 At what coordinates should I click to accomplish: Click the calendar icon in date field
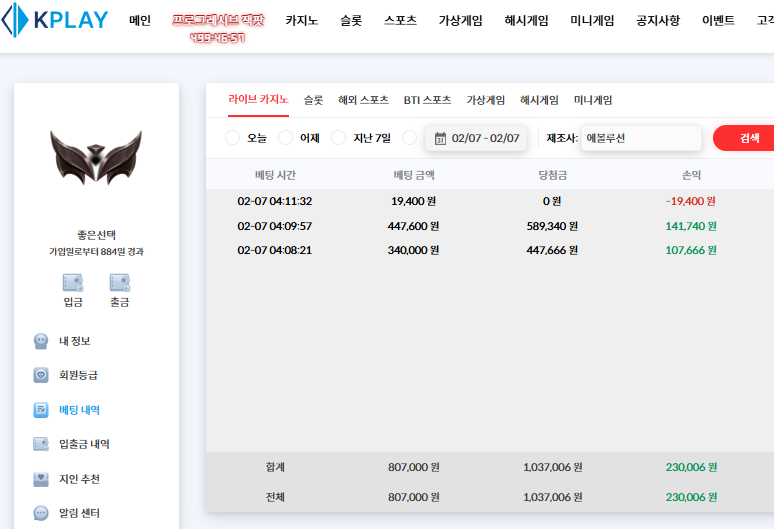(x=440, y=138)
